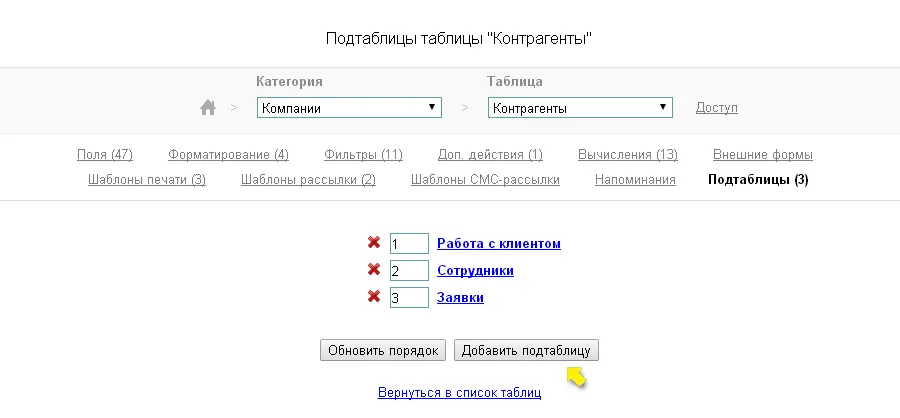Select the Подтаблицы (3) tab
900x418 pixels.
coord(758,180)
